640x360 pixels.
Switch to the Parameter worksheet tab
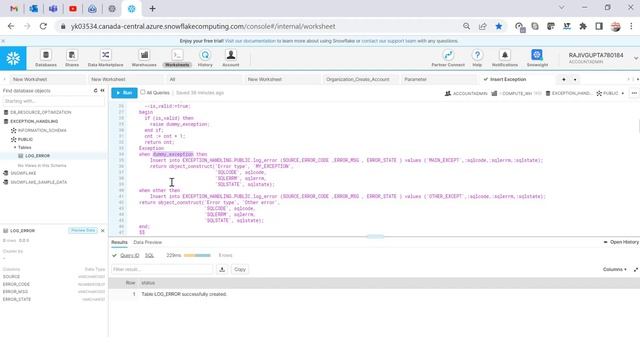click(416, 79)
